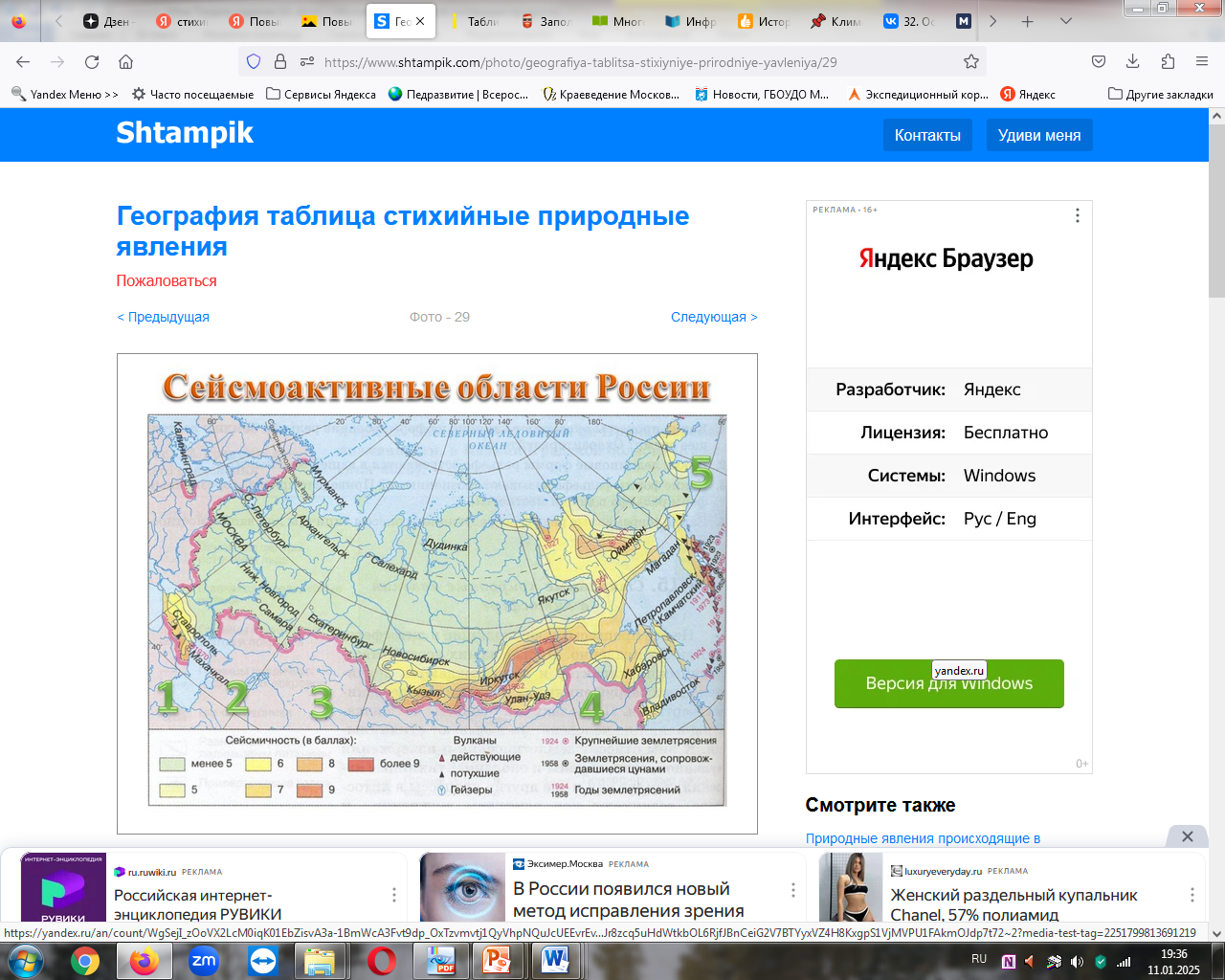Open Эксимер.Москва ad options menu
Viewport: 1225px width, 980px height.
(792, 889)
